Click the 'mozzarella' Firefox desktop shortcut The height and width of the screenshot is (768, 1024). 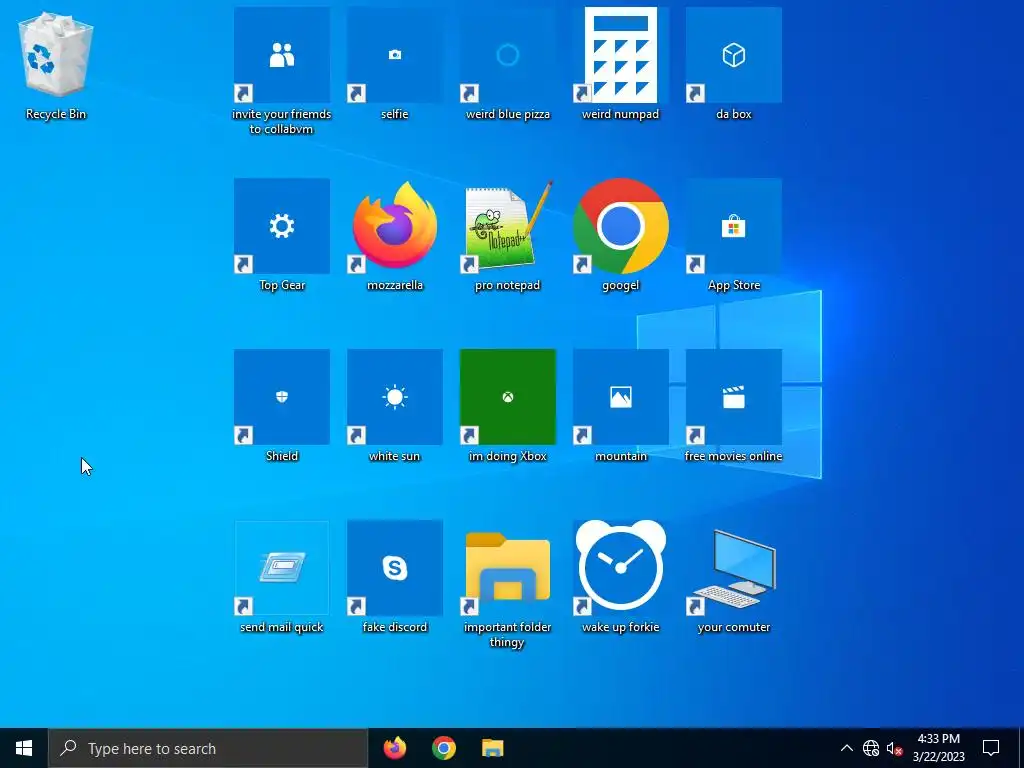[394, 234]
